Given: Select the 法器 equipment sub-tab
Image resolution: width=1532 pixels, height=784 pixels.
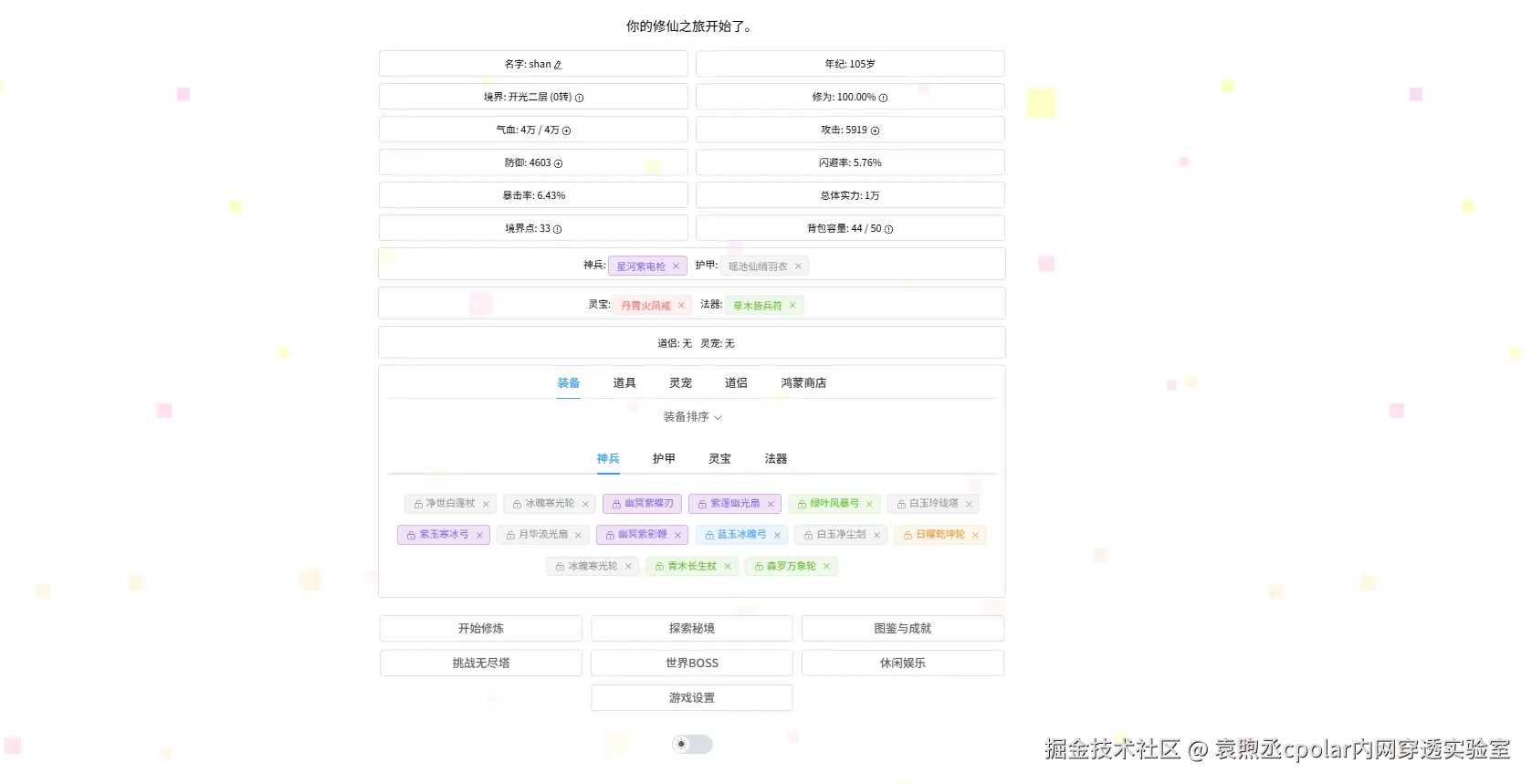Looking at the screenshot, I should pos(776,459).
